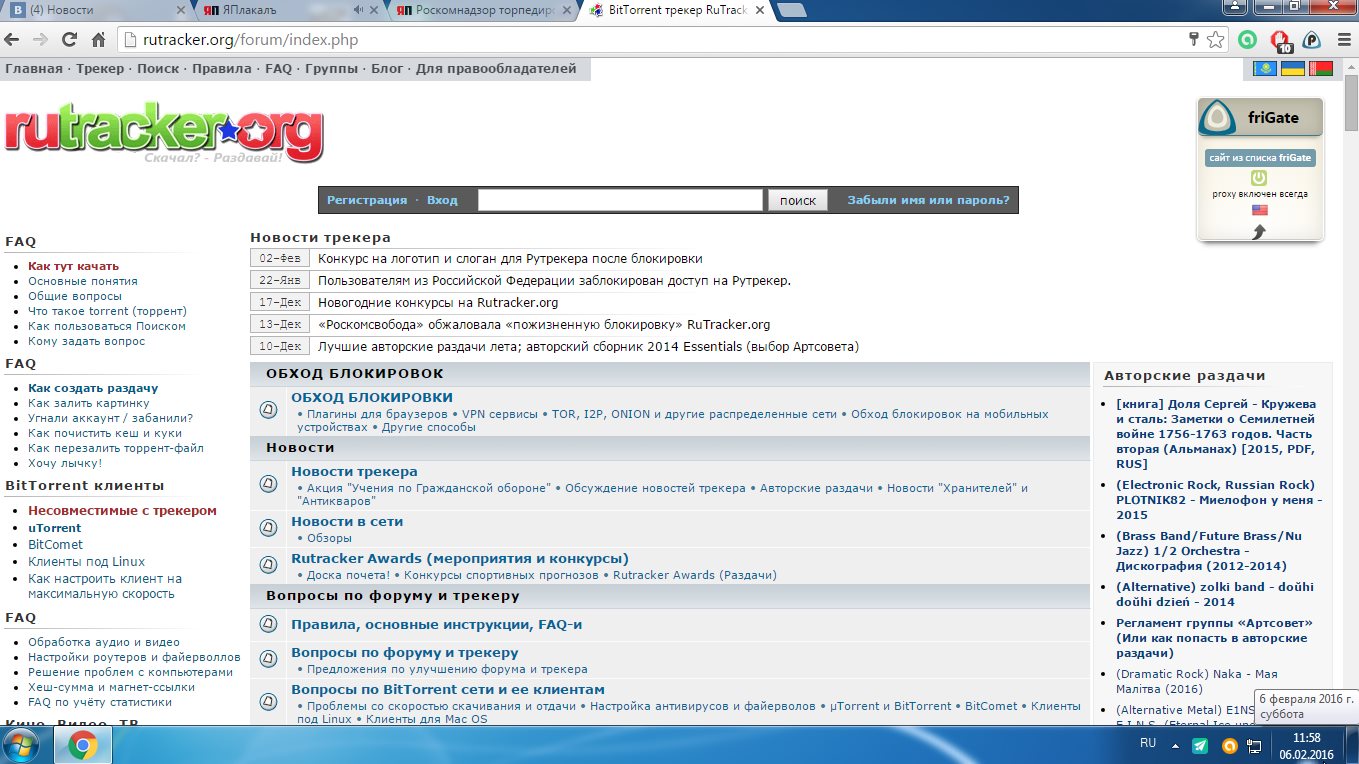Screen dimensions: 1359x764
Task: Switch to the ЯПлакалъ tab
Action: tap(288, 10)
